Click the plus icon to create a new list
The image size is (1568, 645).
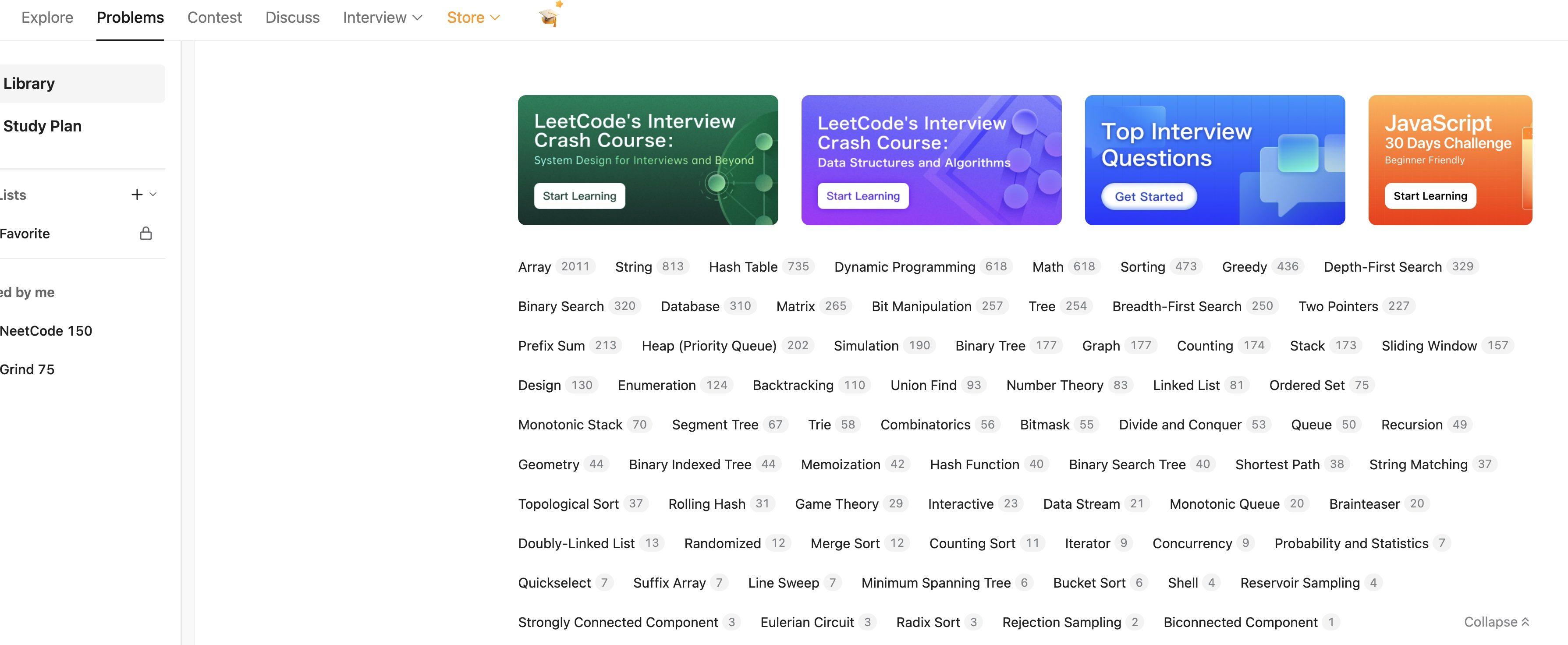pyautogui.click(x=136, y=194)
